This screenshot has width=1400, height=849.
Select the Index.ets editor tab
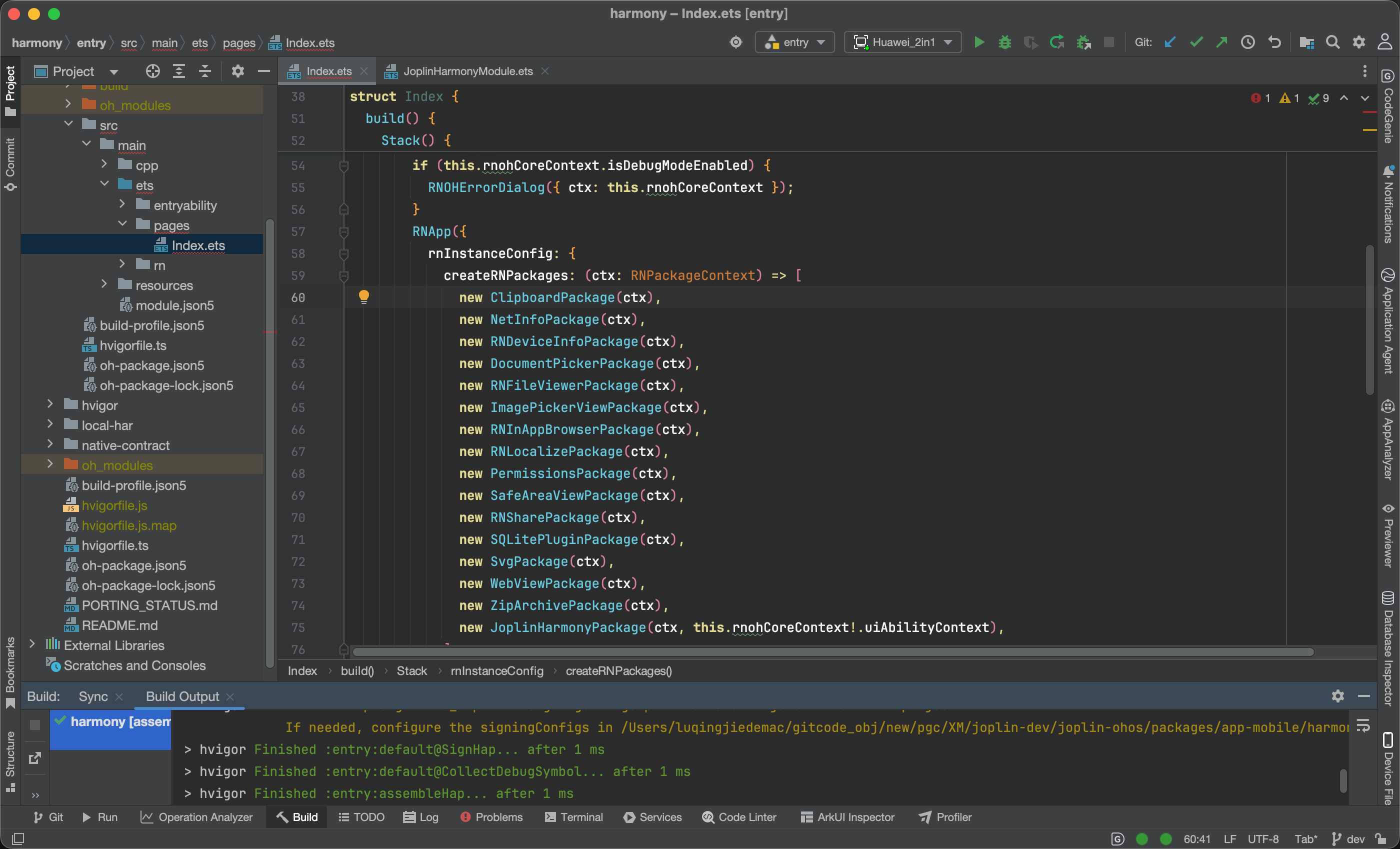click(328, 71)
